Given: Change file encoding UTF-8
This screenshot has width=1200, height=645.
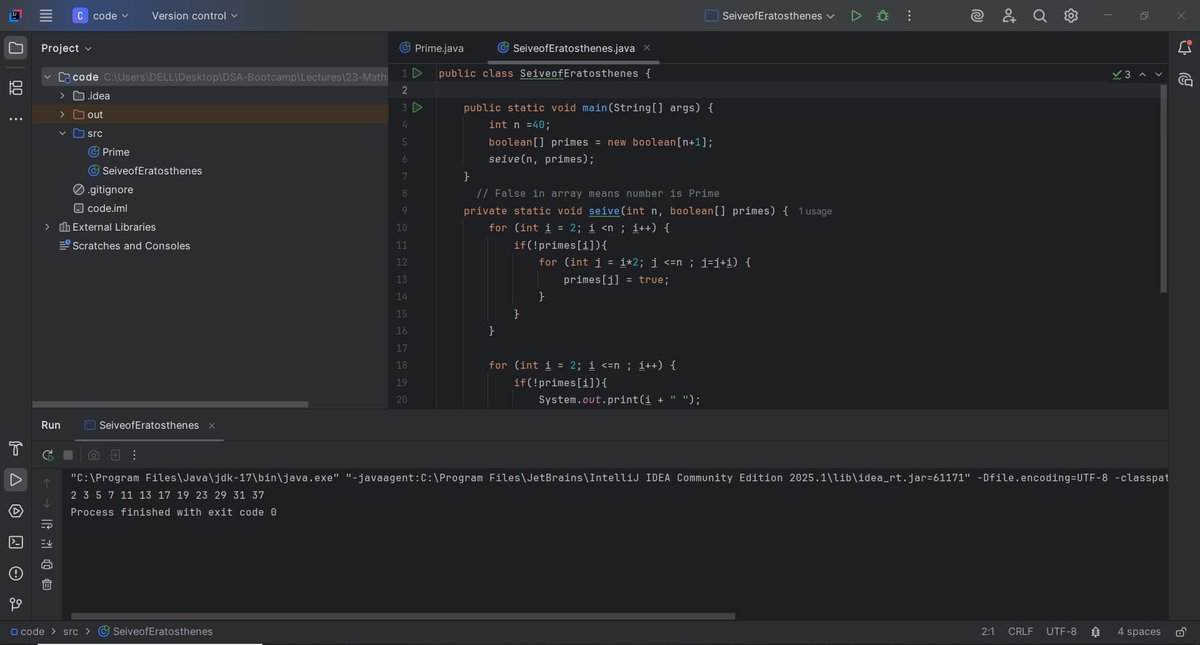Looking at the screenshot, I should coord(1061,632).
